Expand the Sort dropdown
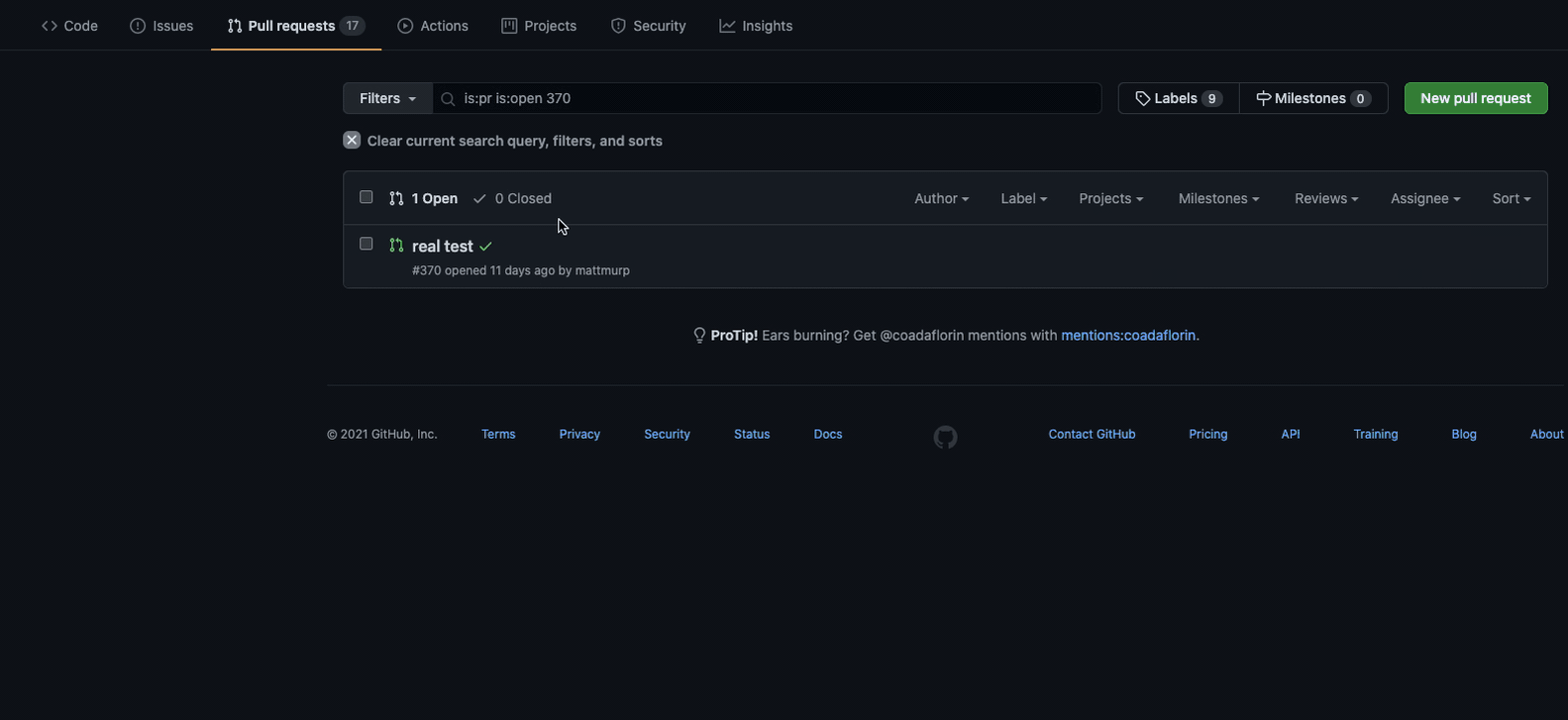Viewport: 1568px width, 720px height. [x=1511, y=198]
